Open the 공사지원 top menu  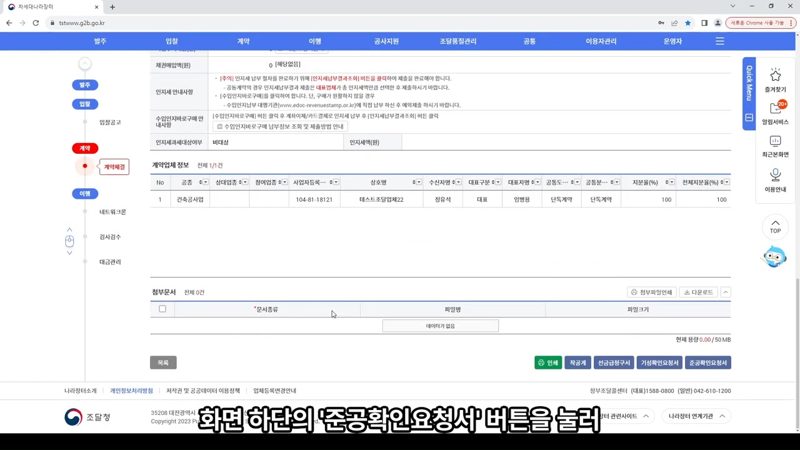tap(386, 41)
